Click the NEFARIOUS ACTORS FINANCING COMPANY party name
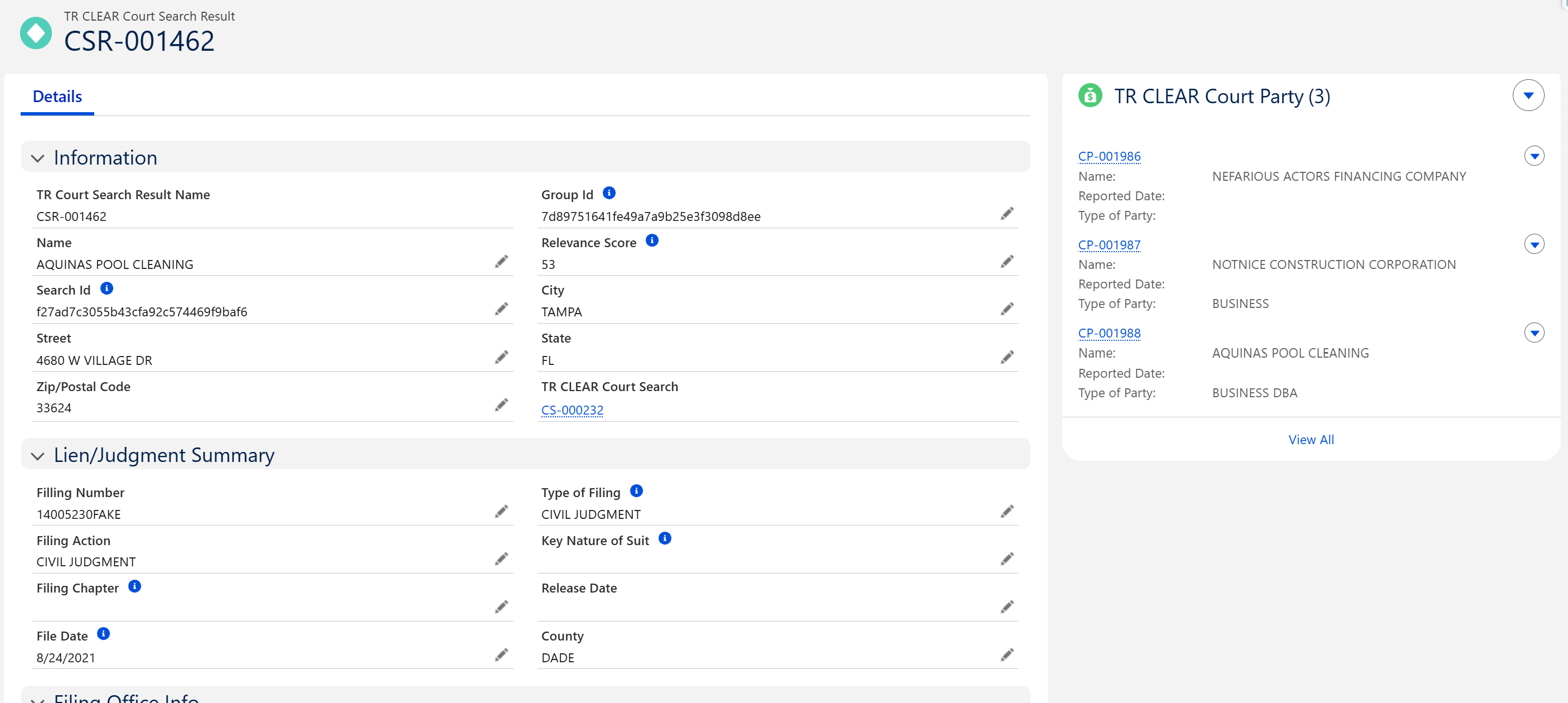The height and width of the screenshot is (703, 1568). (x=1338, y=176)
